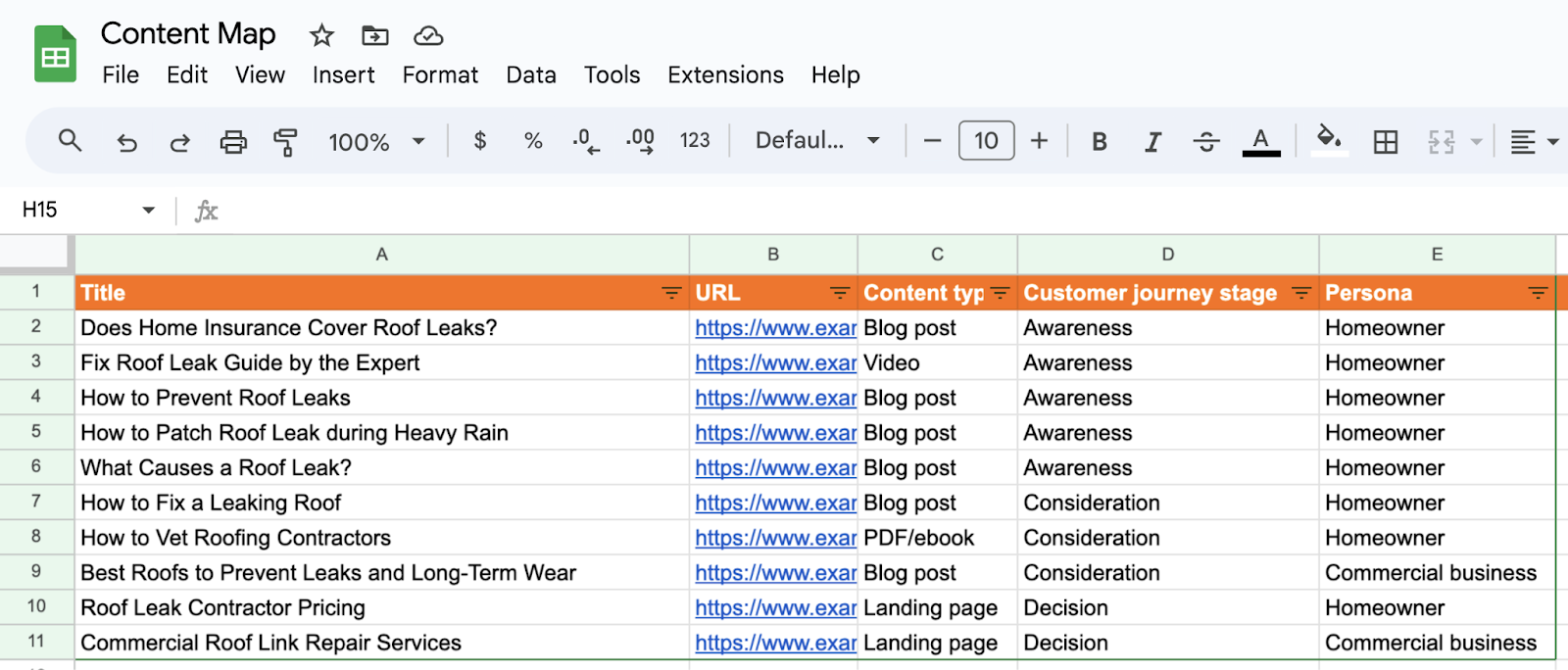The image size is (1568, 670).
Task: Expand the name box dropdown arrow
Action: pyautogui.click(x=149, y=210)
